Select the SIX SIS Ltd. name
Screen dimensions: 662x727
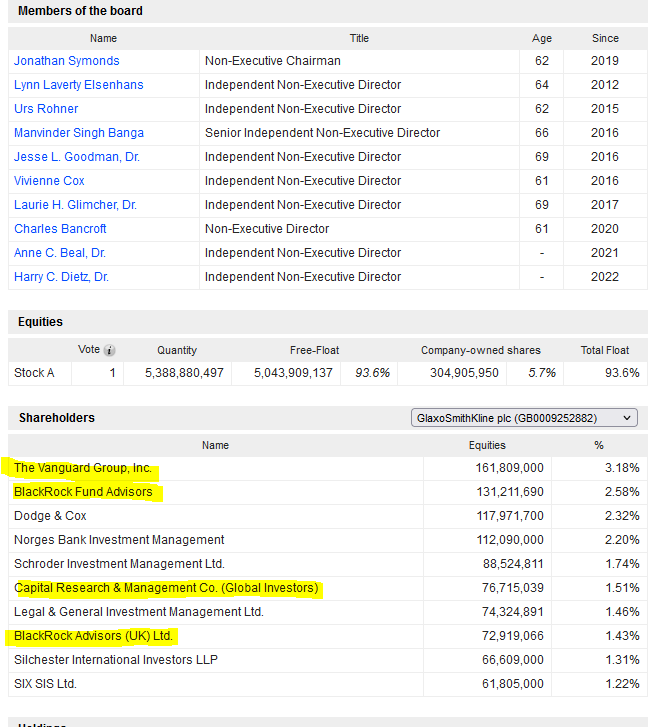pyautogui.click(x=45, y=684)
